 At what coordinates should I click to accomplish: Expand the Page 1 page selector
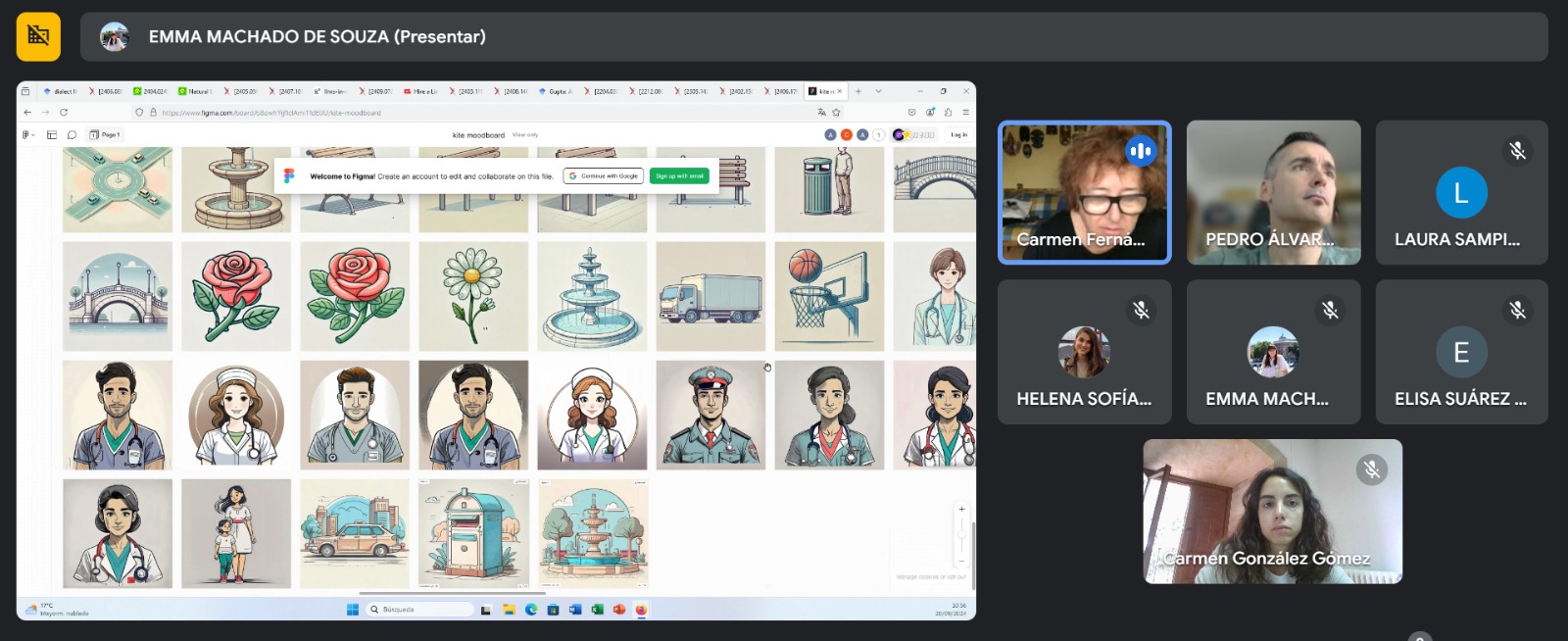tap(106, 135)
